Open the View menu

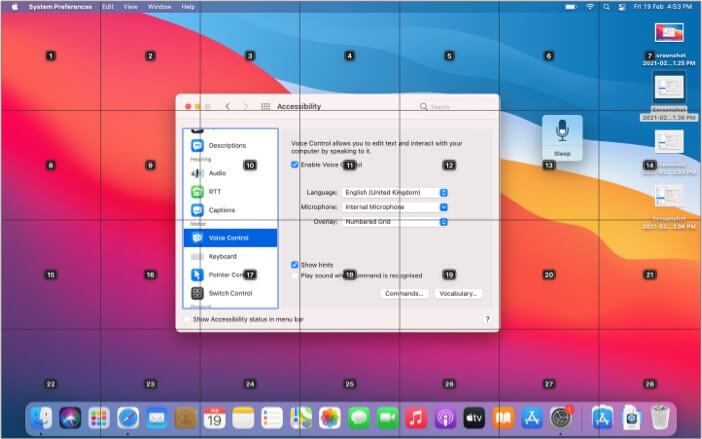tap(130, 7)
